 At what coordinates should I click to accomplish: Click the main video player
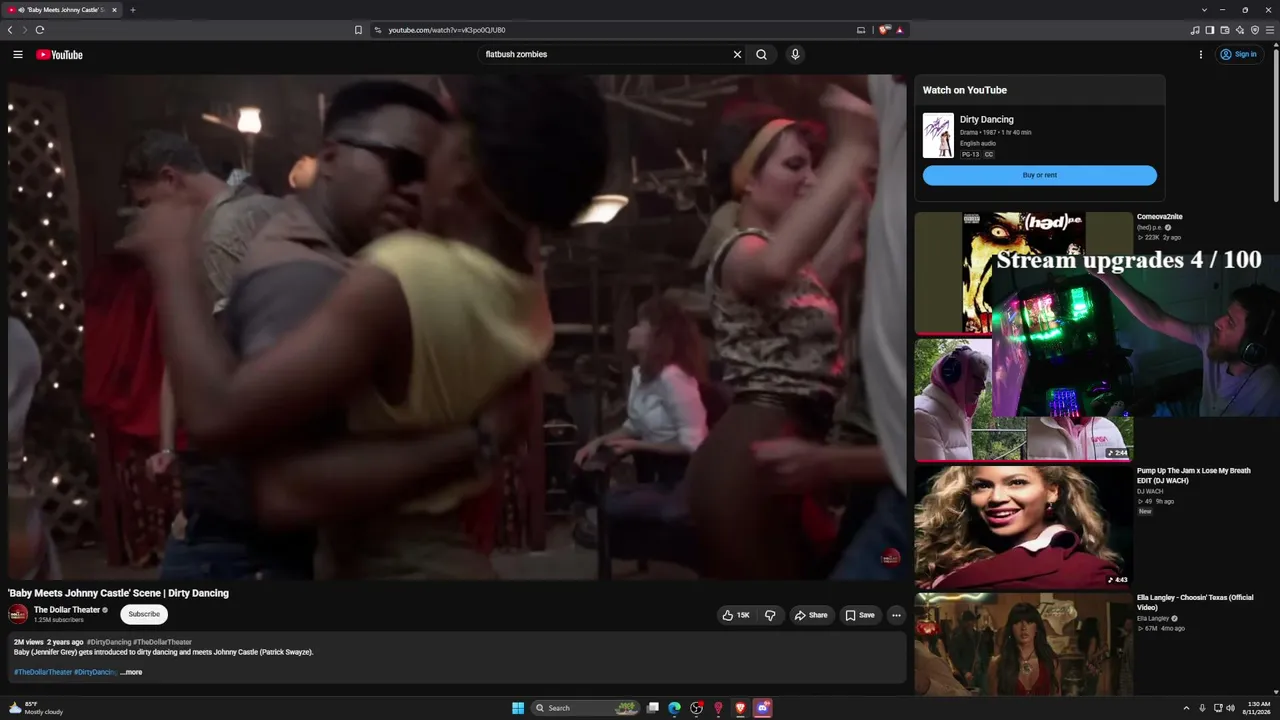[x=457, y=327]
